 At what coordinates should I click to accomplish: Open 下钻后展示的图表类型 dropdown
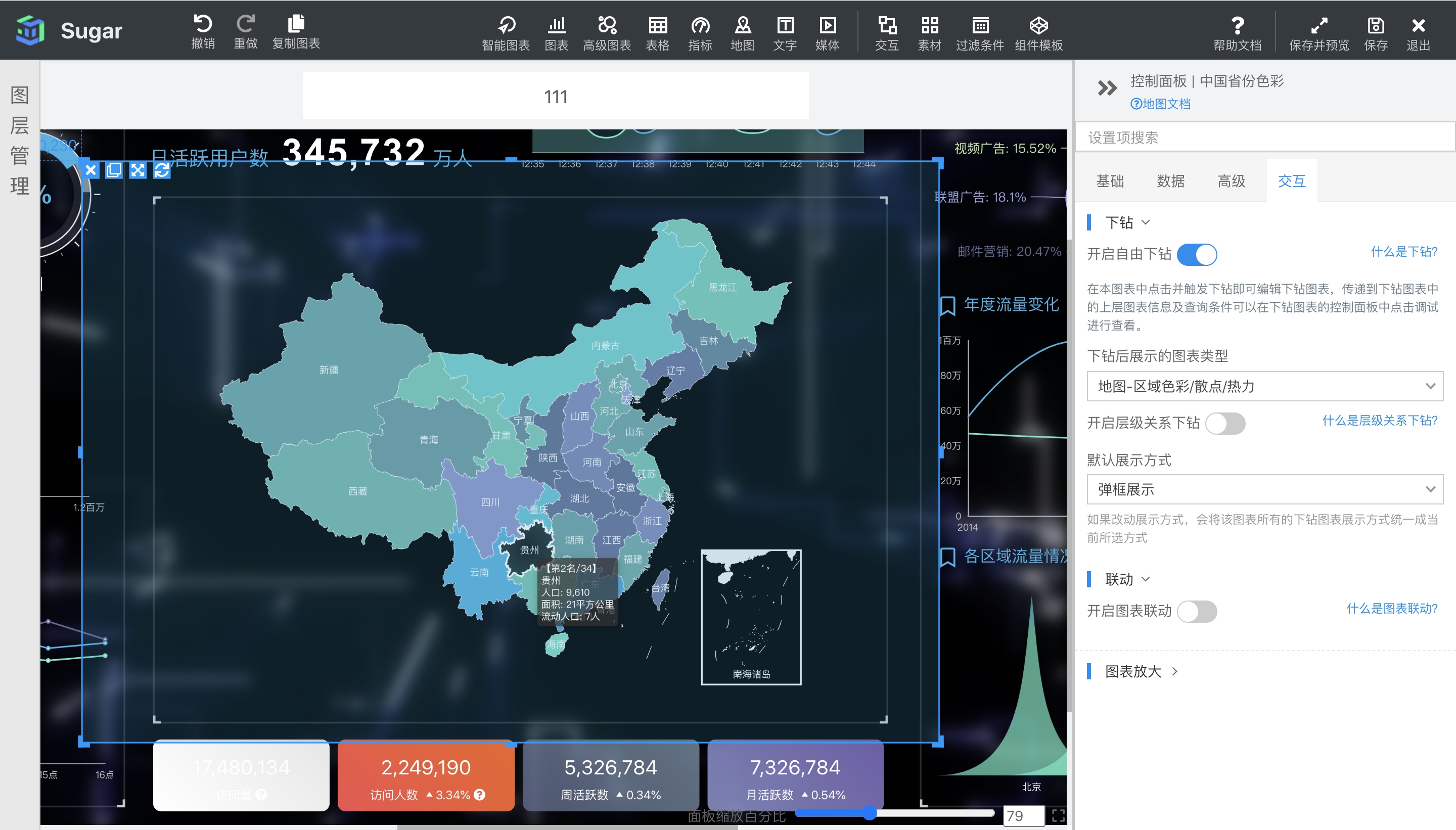pos(1264,386)
